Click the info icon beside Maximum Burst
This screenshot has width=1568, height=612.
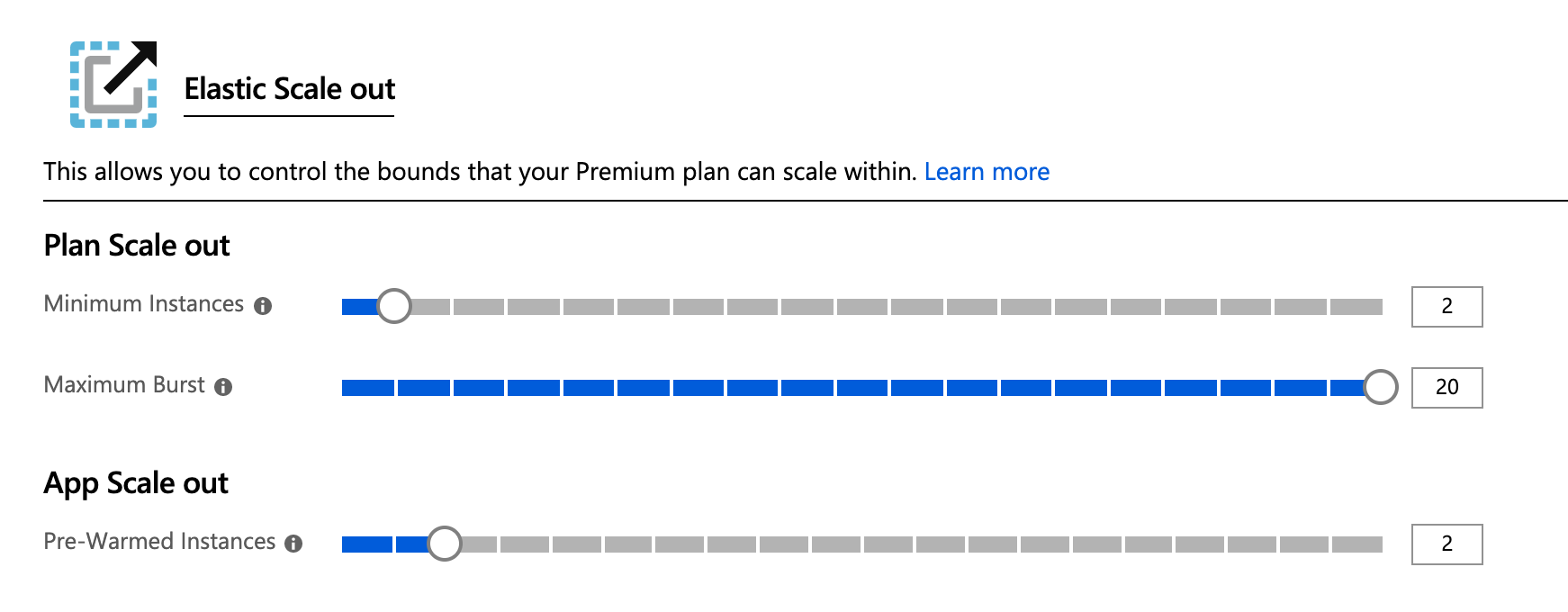point(225,387)
